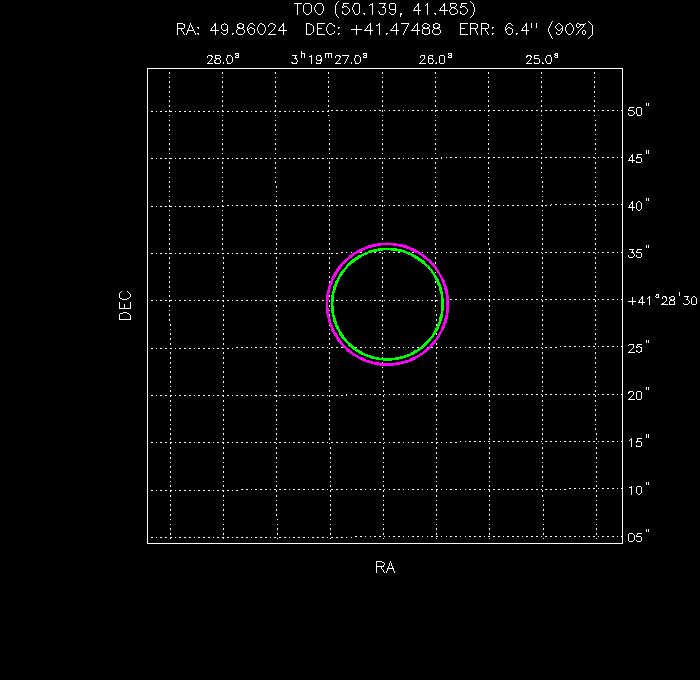Click the 05" declination tick label
Screen dimensions: 700x680
coord(638,537)
